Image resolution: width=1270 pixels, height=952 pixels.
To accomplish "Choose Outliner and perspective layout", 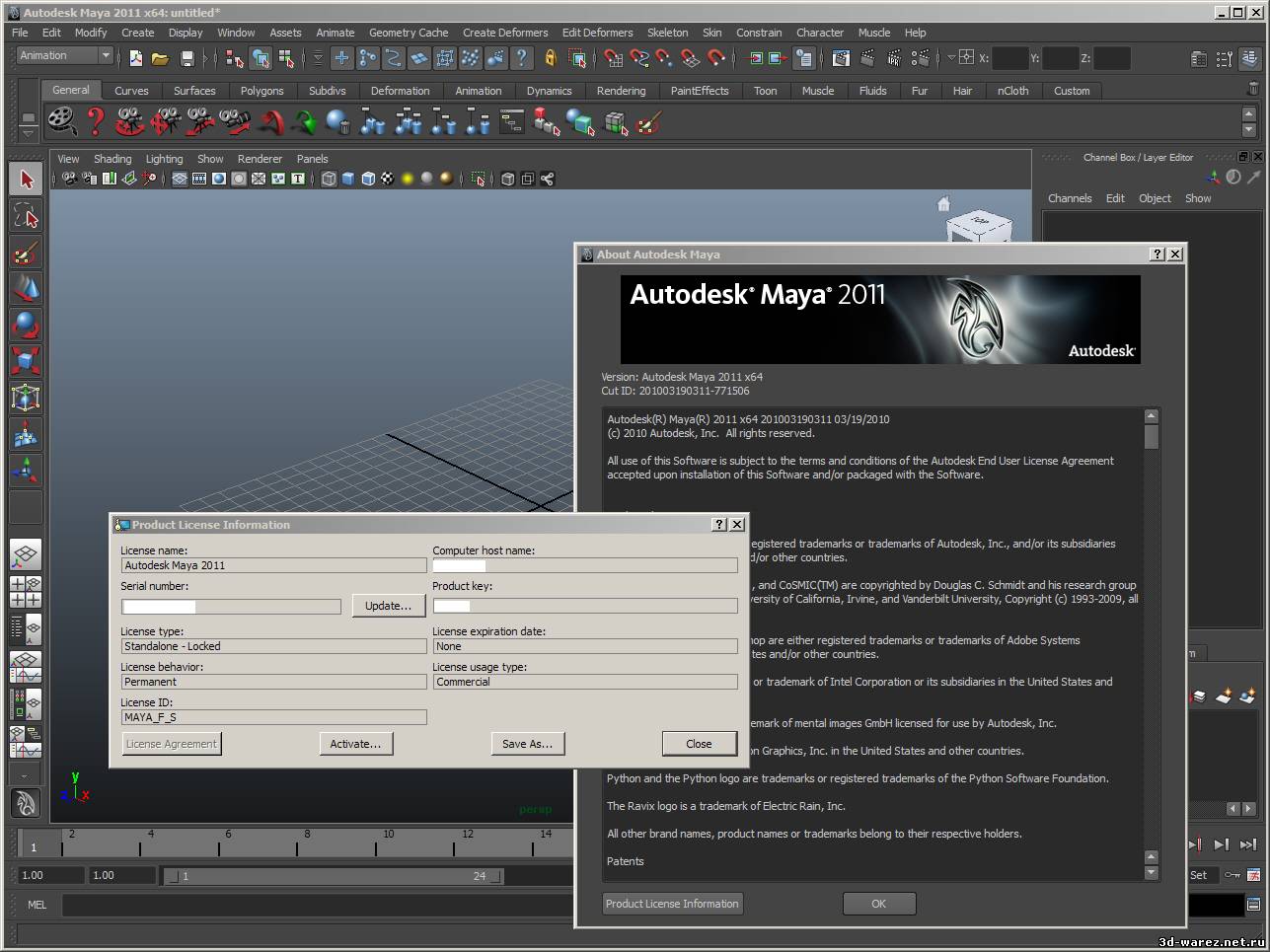I will click(26, 628).
